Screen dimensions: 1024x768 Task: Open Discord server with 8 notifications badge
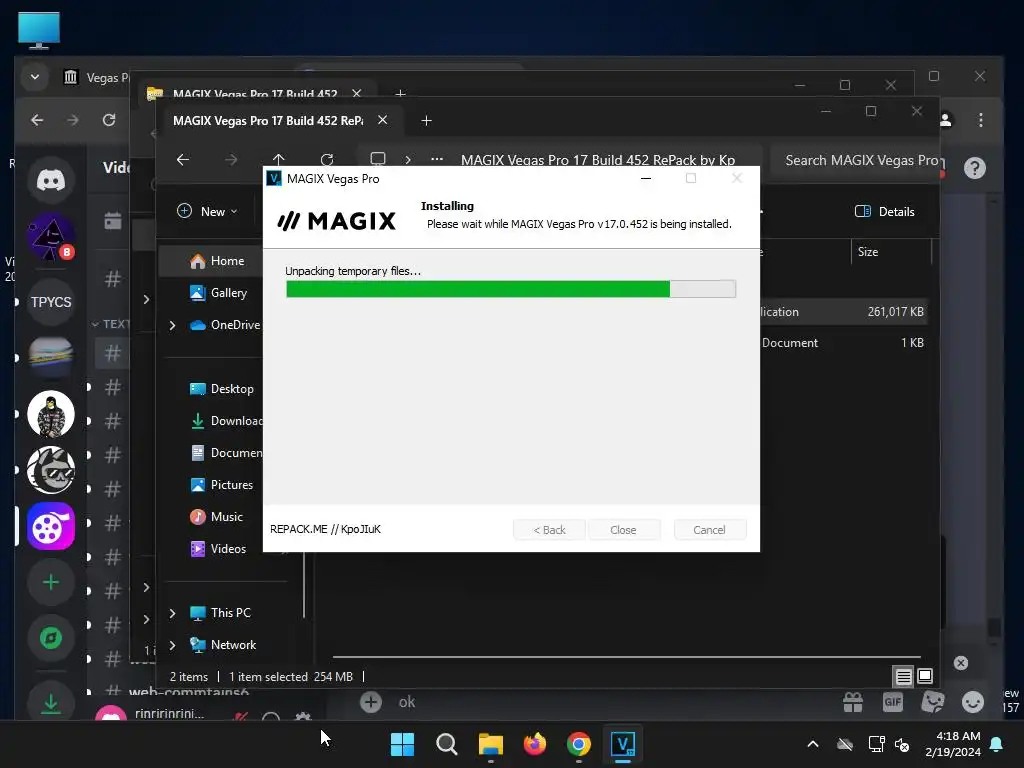[x=50, y=236]
